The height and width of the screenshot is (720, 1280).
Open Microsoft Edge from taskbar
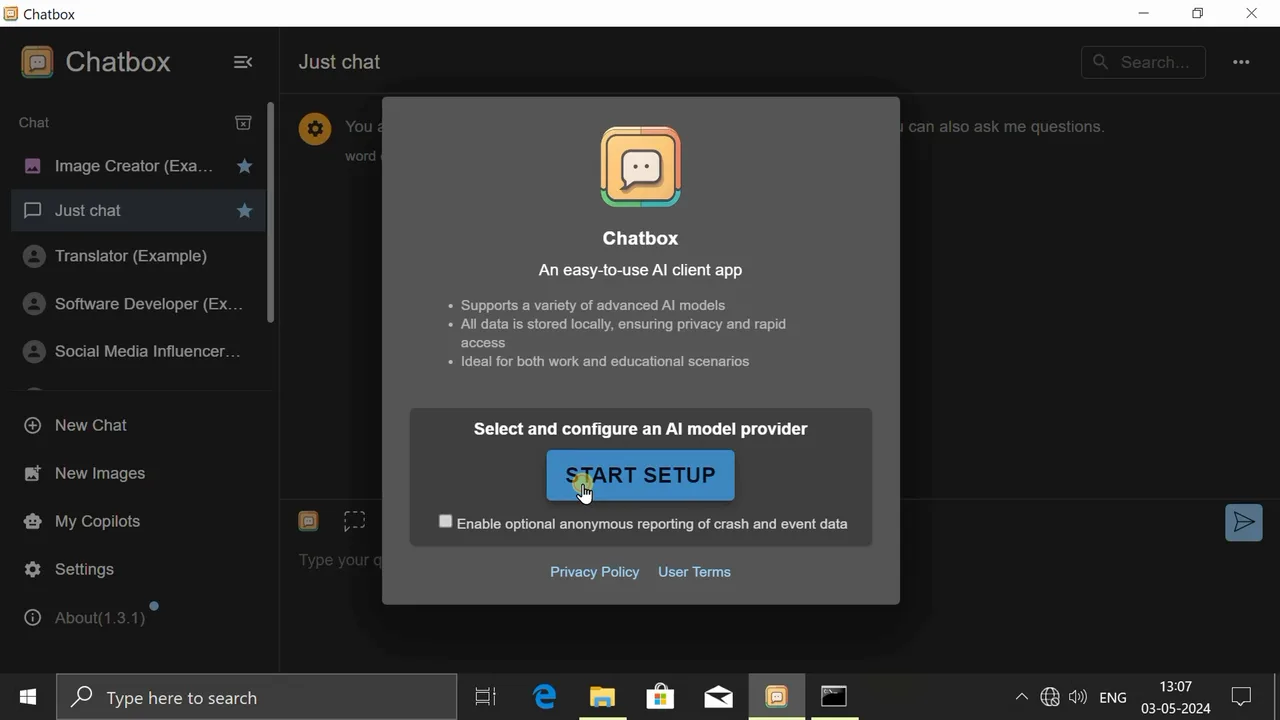(544, 697)
